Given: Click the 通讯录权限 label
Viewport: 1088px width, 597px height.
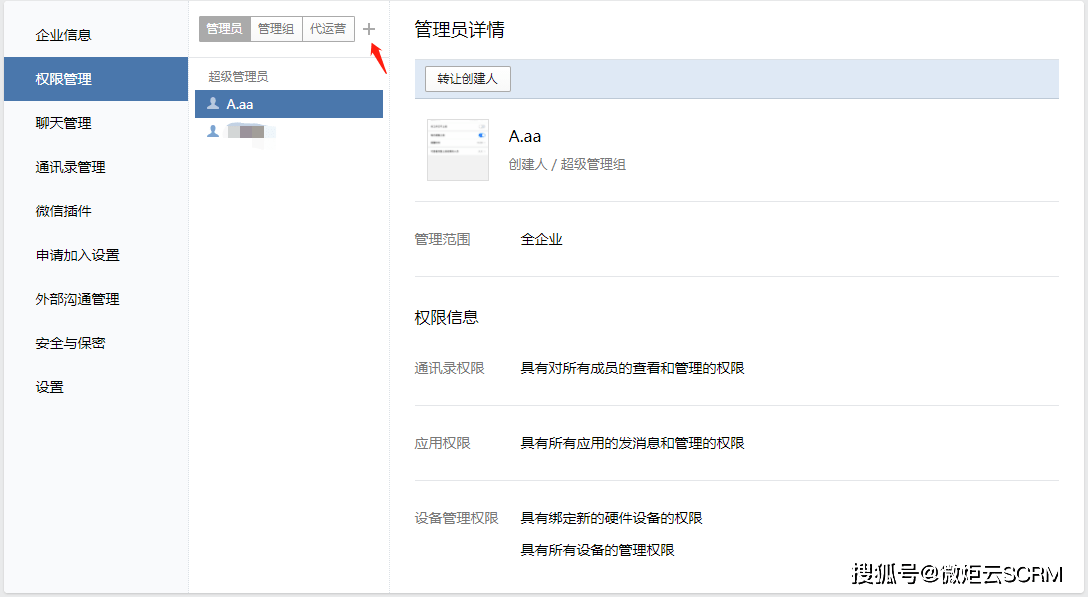Looking at the screenshot, I should (449, 368).
